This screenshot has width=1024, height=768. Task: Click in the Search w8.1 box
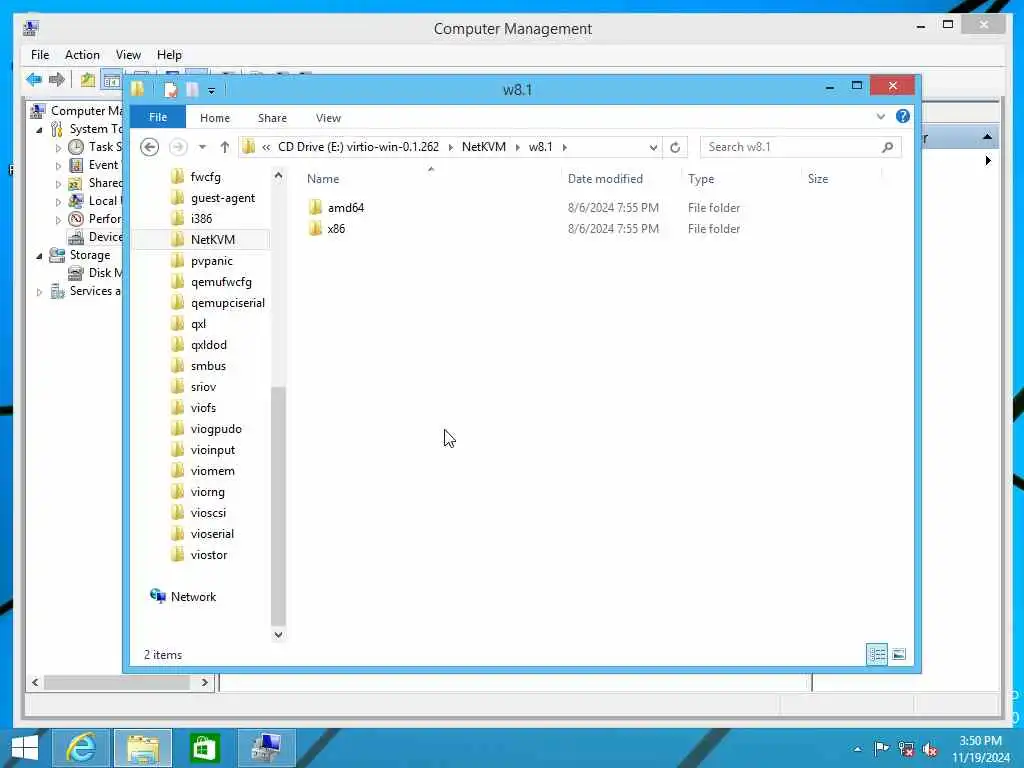coord(790,147)
